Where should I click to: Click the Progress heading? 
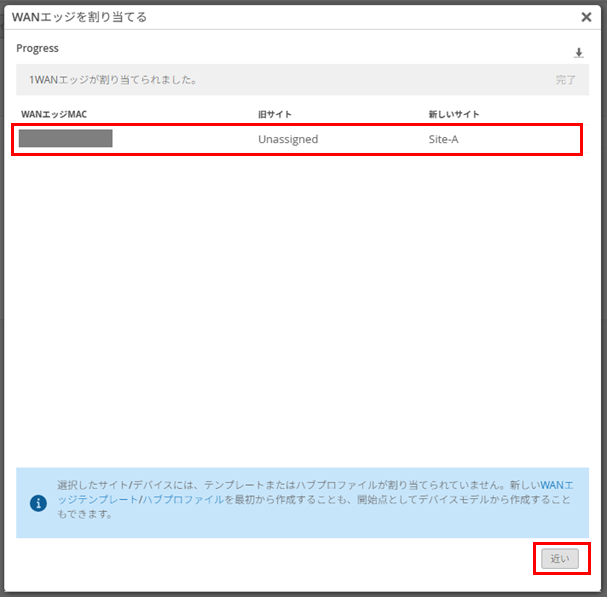pyautogui.click(x=37, y=48)
